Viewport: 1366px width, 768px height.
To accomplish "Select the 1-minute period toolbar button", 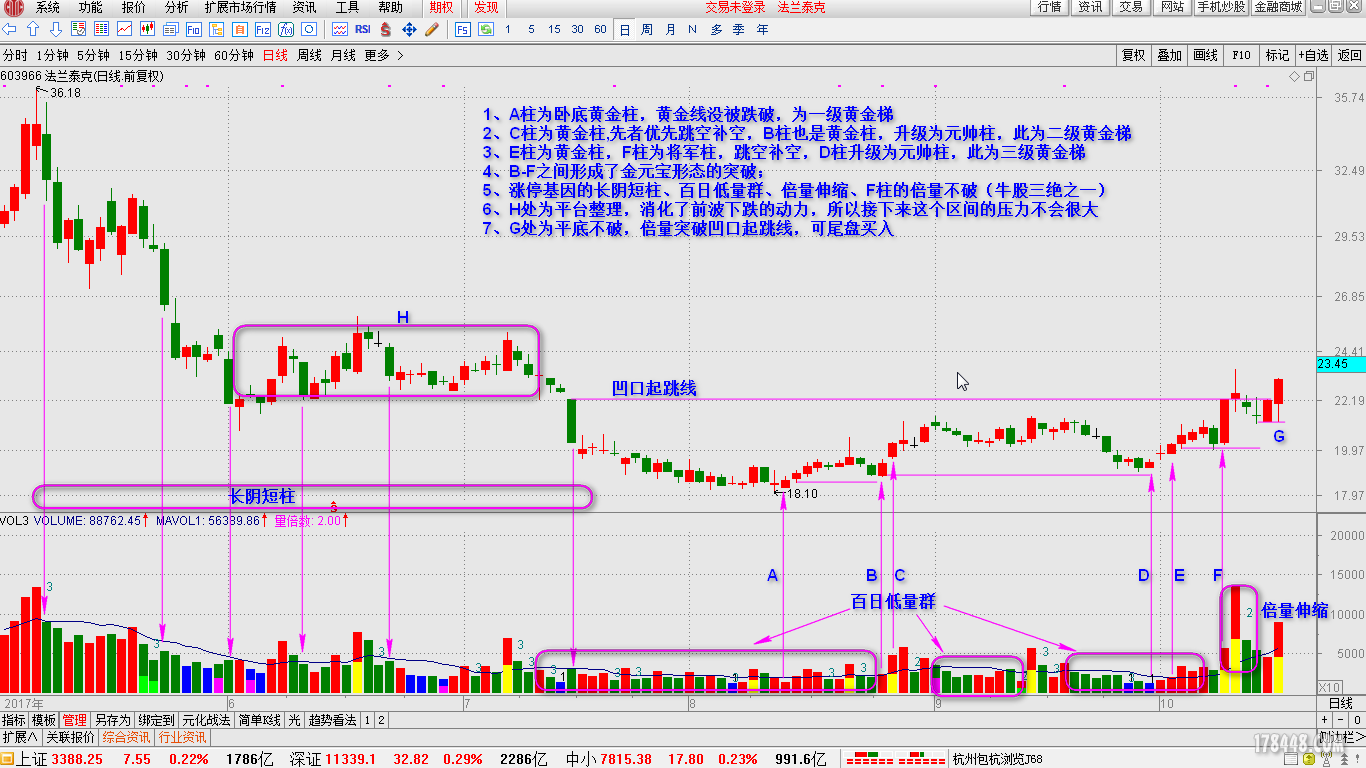I will [508, 30].
